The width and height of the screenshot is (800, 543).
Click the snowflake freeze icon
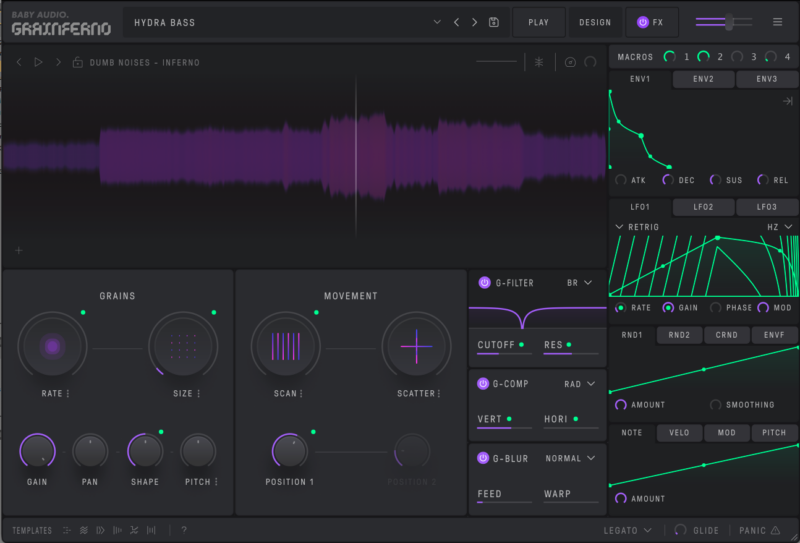click(x=539, y=62)
